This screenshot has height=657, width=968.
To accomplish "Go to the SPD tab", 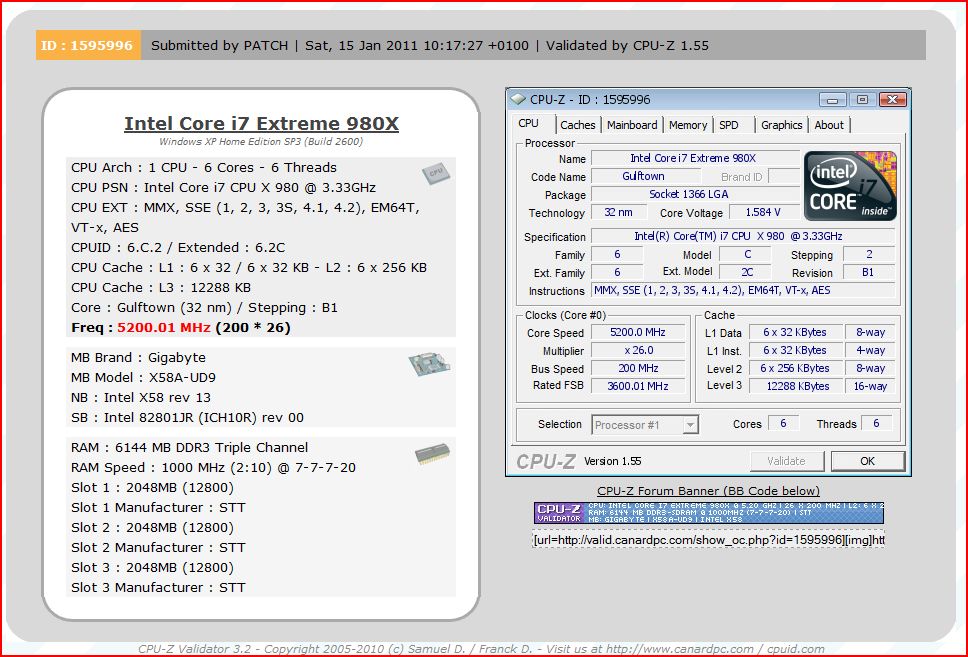I will [x=729, y=125].
